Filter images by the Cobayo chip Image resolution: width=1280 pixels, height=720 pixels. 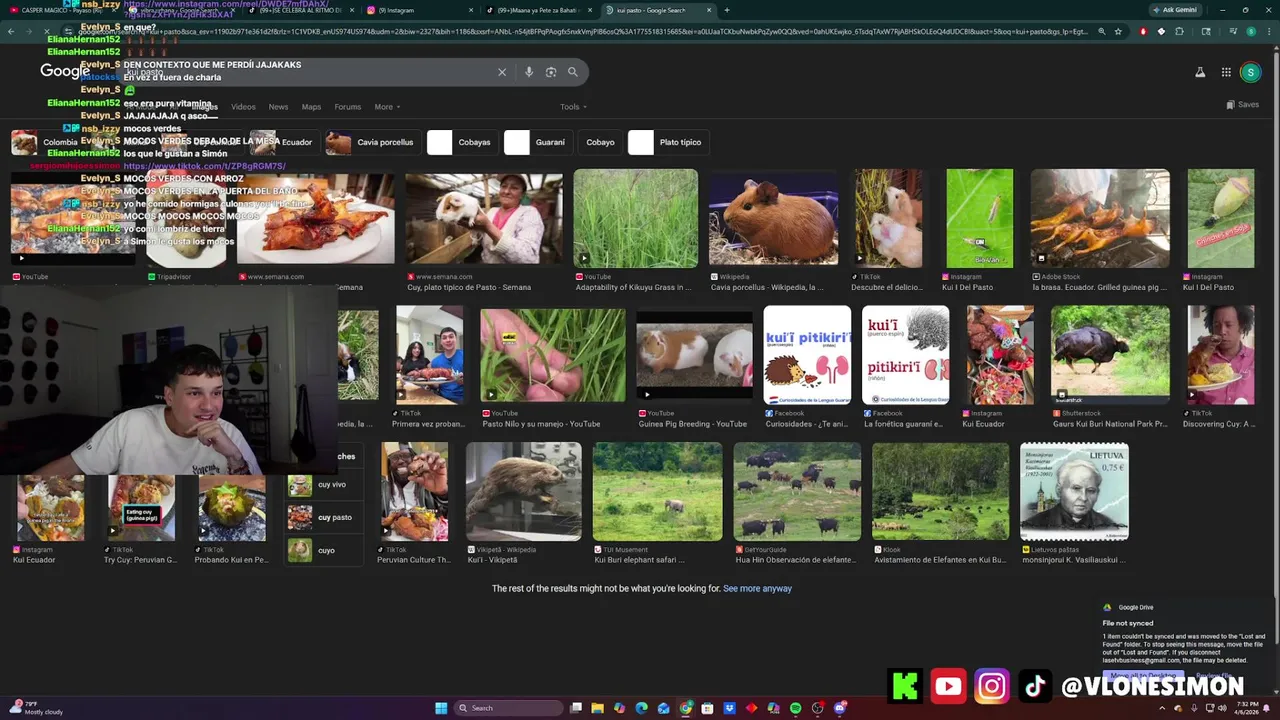coord(600,142)
